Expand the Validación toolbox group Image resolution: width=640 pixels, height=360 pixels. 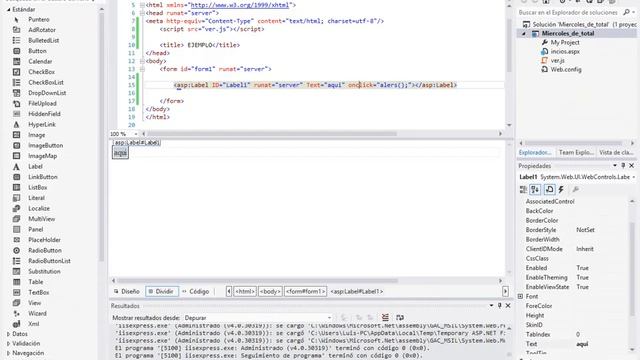click(9, 344)
